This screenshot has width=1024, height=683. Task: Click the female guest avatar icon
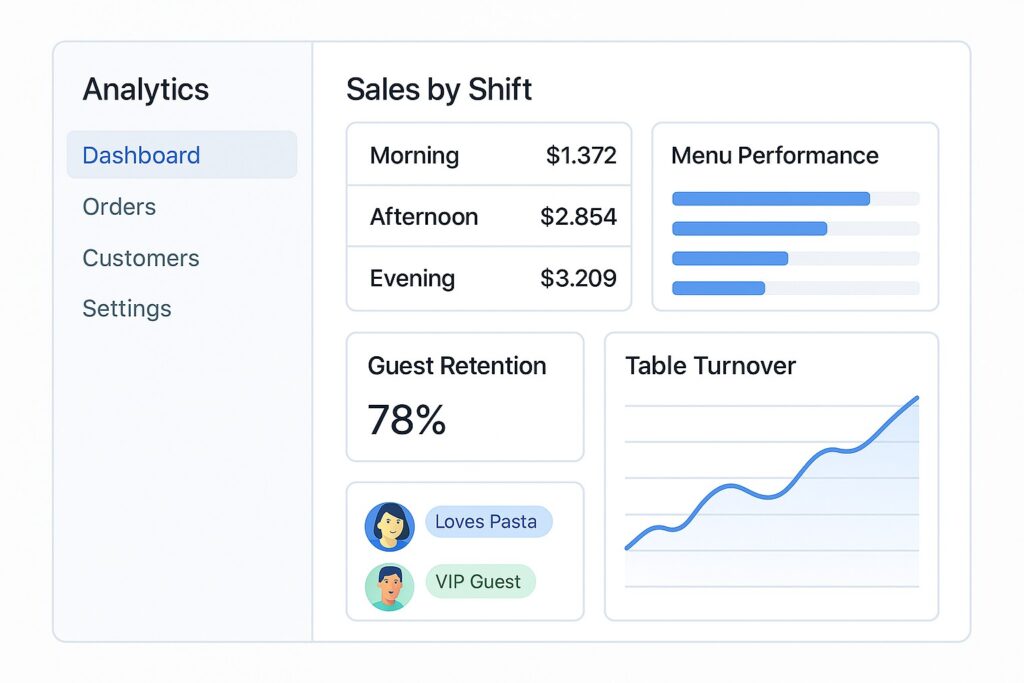tap(389, 526)
